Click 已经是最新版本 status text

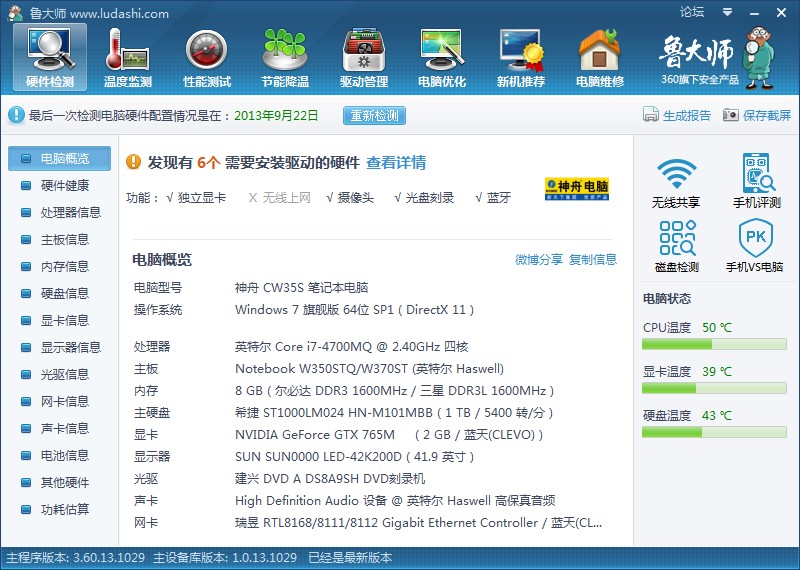[350, 558]
